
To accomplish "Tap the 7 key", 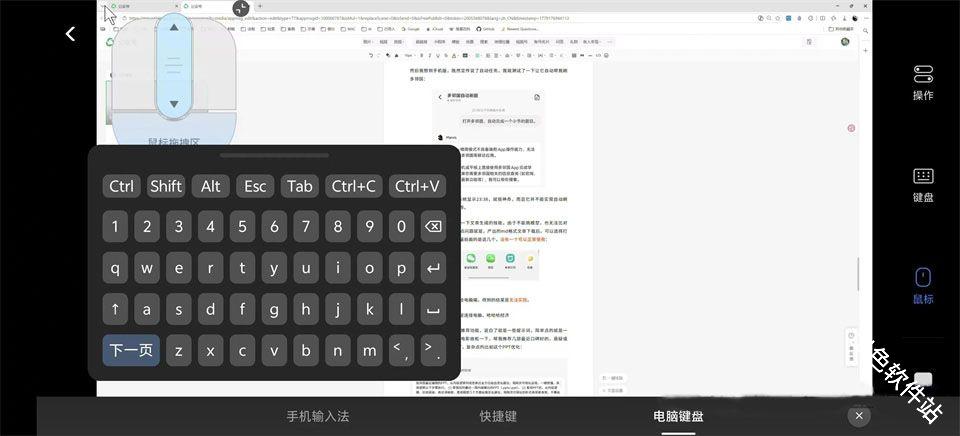I will pos(306,227).
